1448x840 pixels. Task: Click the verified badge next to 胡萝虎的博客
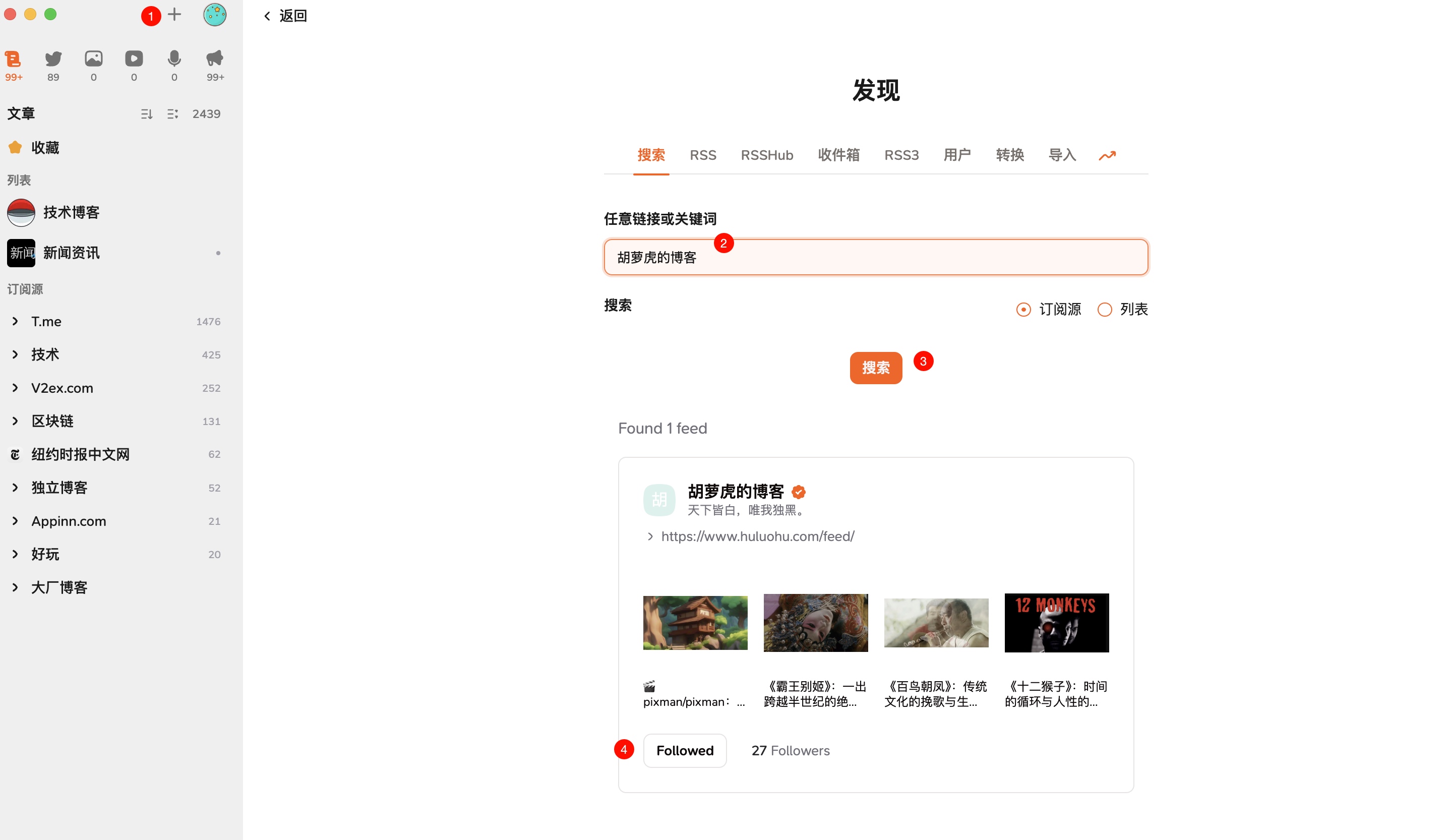tap(799, 492)
